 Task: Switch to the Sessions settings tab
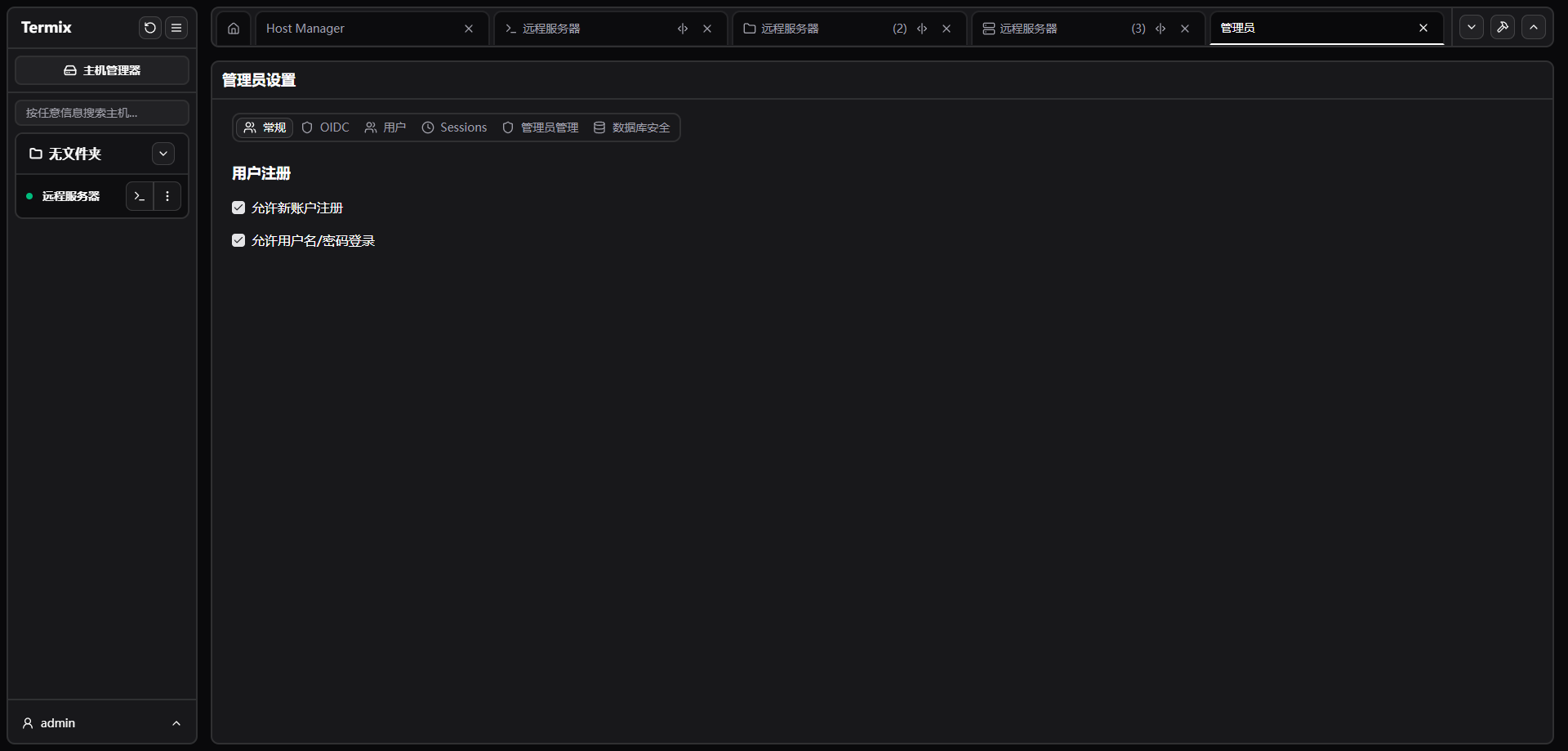click(x=454, y=127)
